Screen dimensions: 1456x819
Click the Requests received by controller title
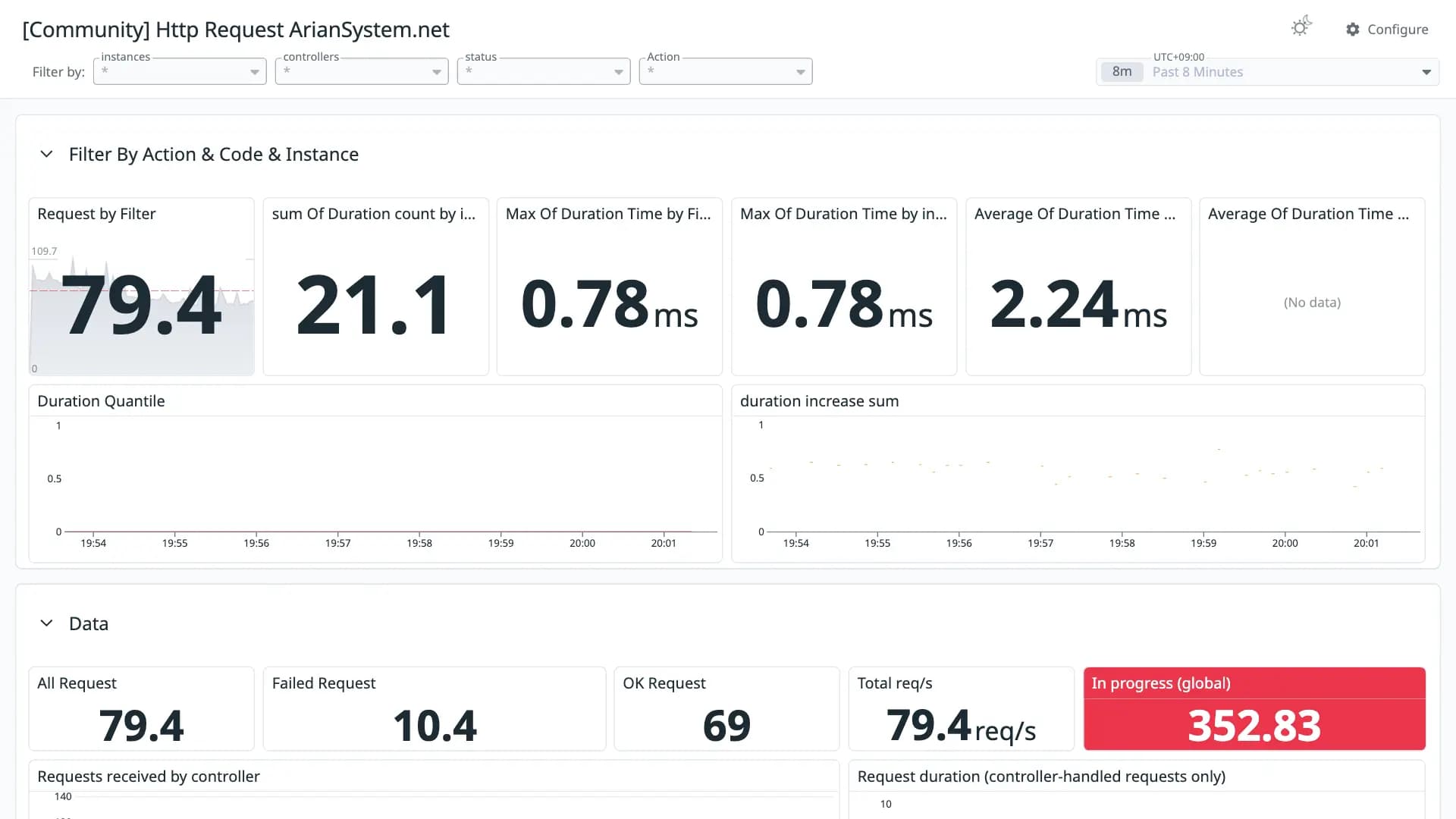(x=149, y=777)
